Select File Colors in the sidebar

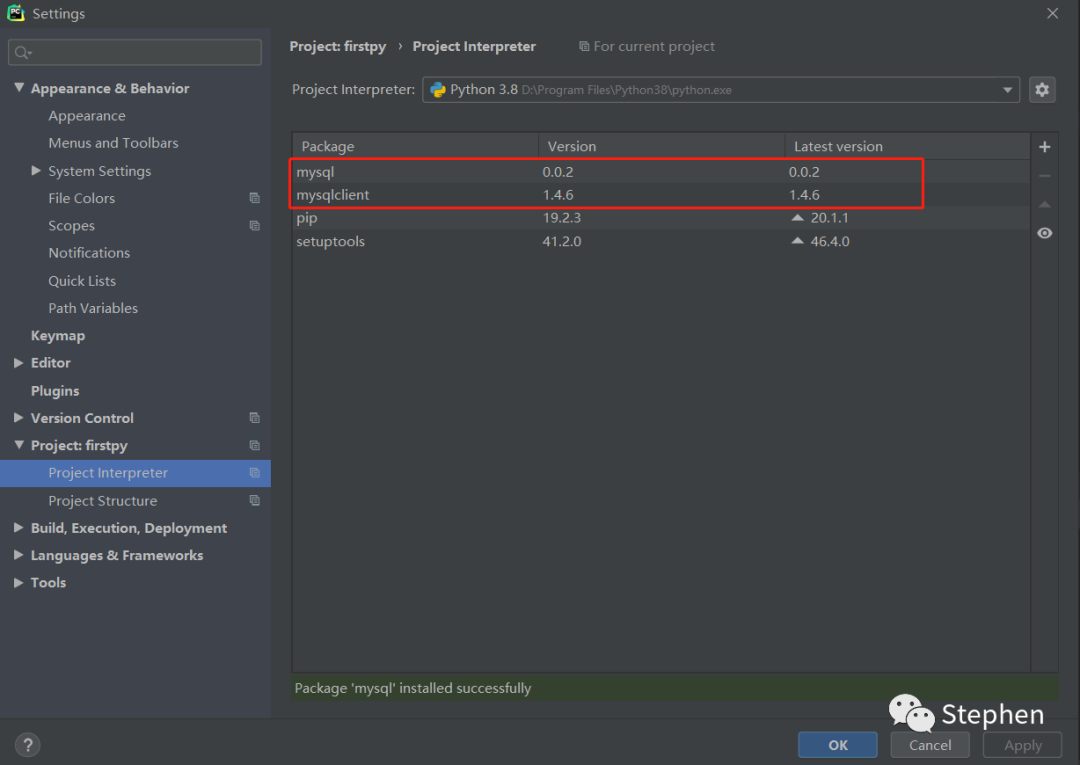(81, 198)
